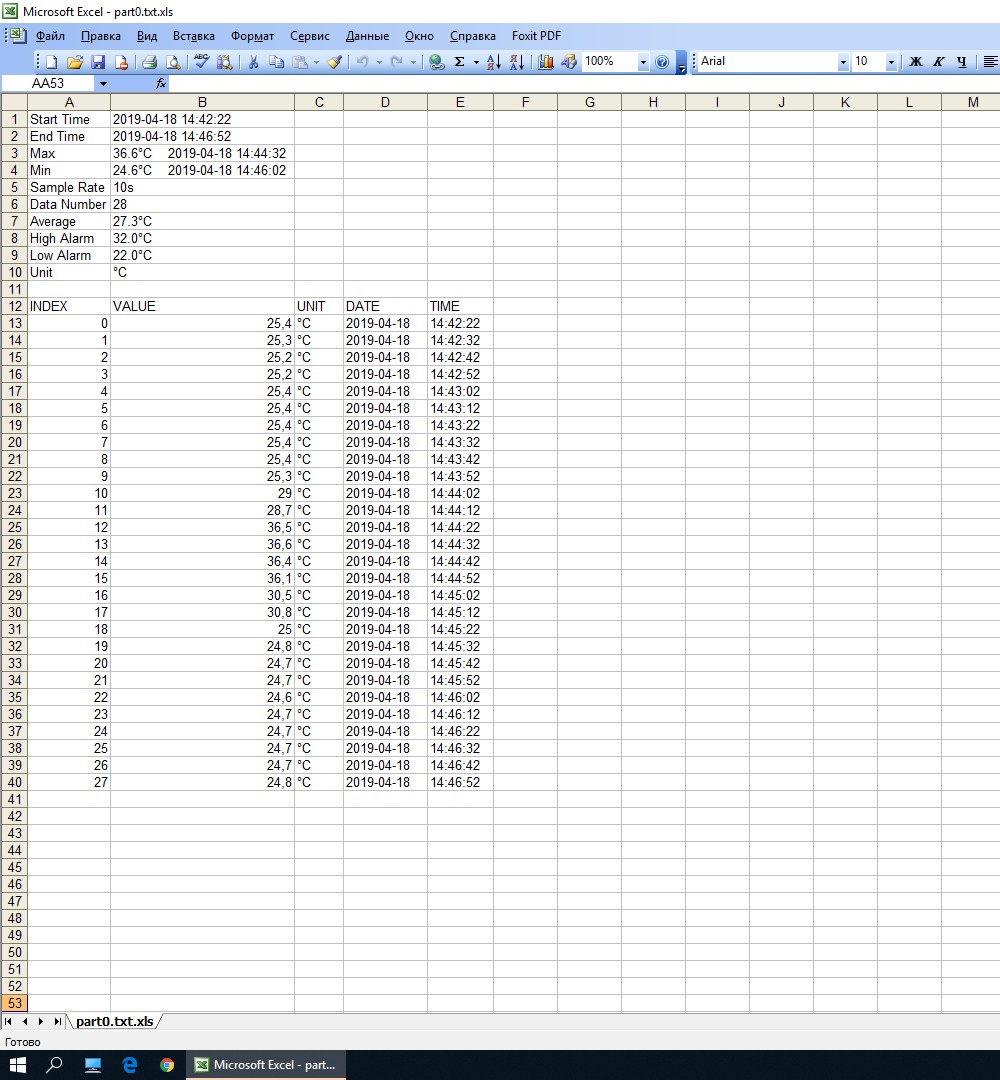Open the Windows Start button

point(17,1065)
